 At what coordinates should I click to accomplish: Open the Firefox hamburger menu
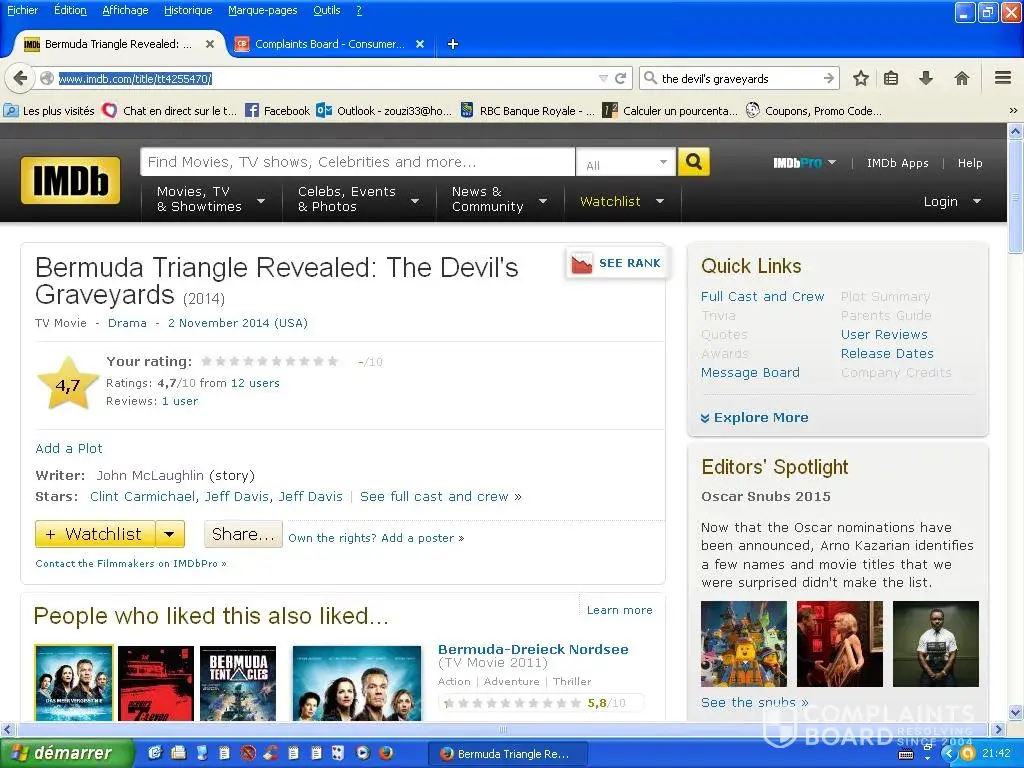[1002, 78]
